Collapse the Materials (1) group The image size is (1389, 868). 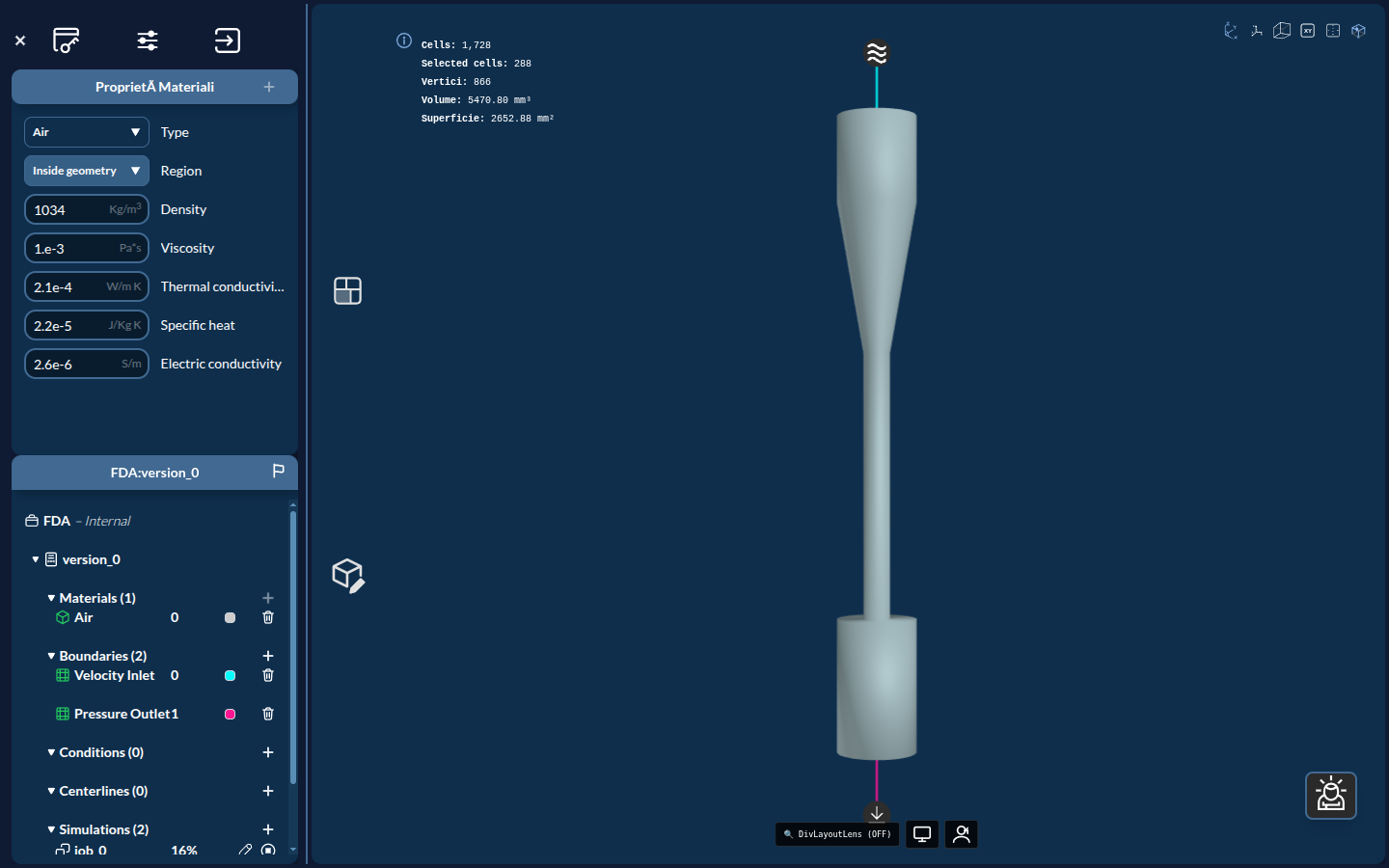(x=51, y=598)
